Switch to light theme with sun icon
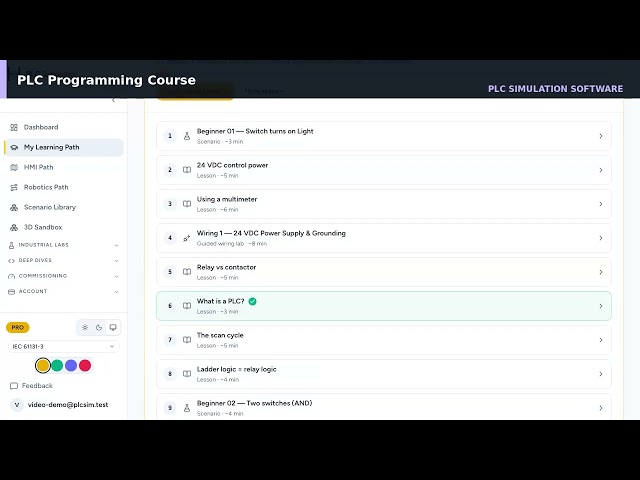The width and height of the screenshot is (640, 480). 85,327
